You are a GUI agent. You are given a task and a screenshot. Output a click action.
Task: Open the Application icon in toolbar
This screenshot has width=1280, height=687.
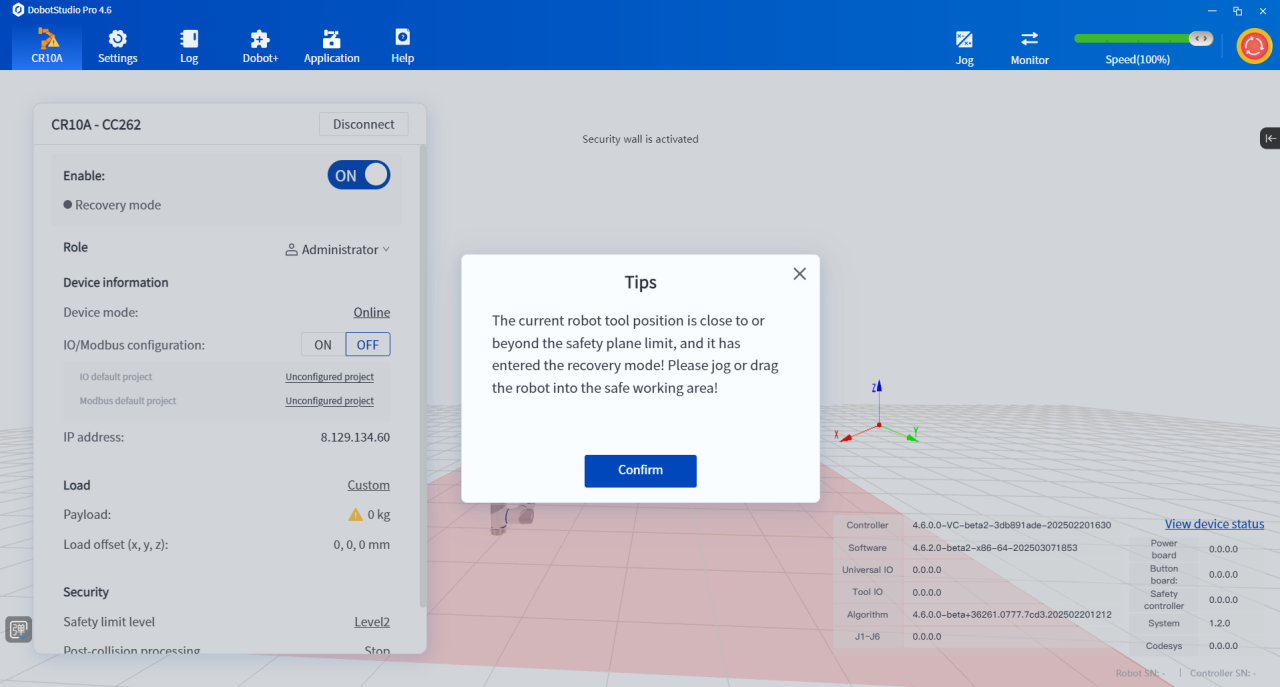[331, 40]
